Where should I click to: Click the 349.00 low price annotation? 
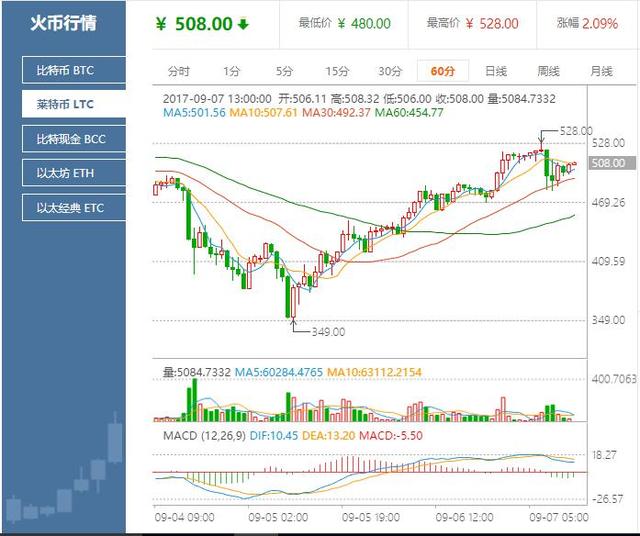329,332
